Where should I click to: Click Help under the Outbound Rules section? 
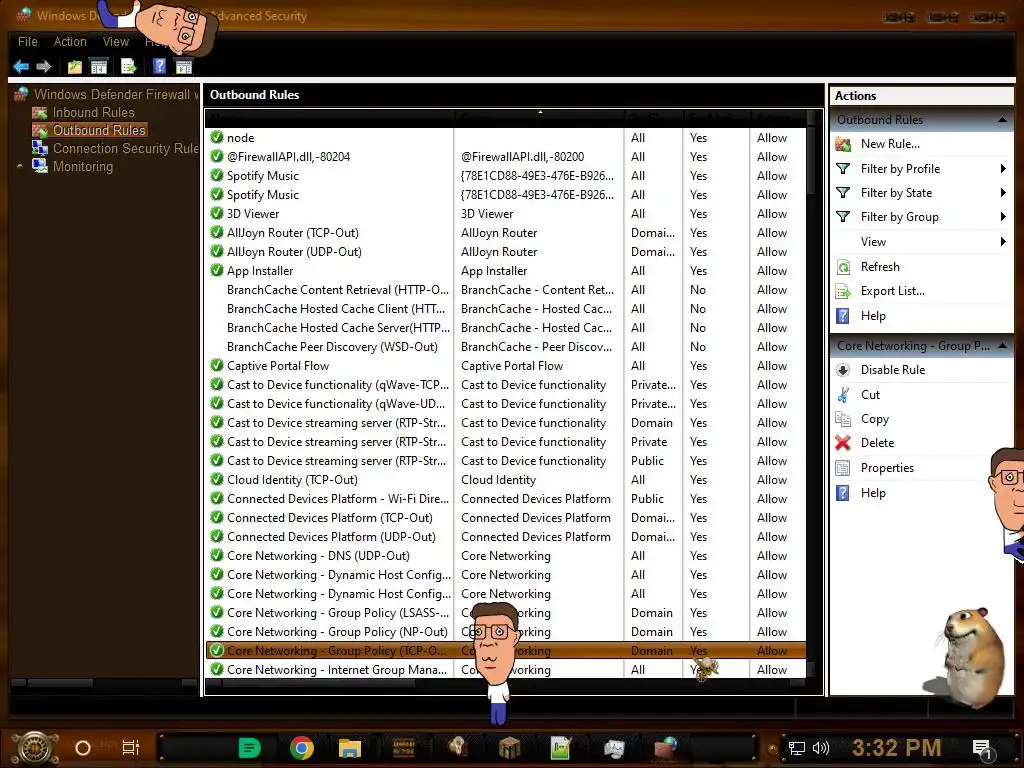click(x=873, y=315)
